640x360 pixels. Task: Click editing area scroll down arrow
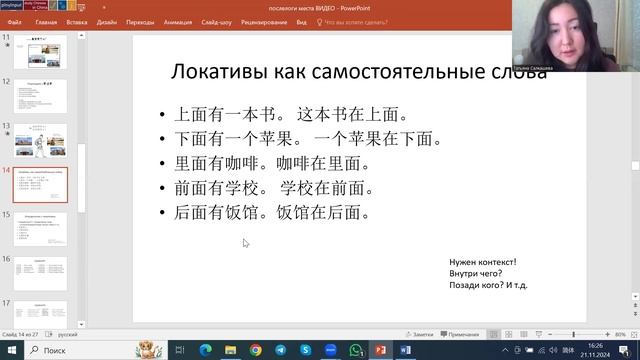635,297
